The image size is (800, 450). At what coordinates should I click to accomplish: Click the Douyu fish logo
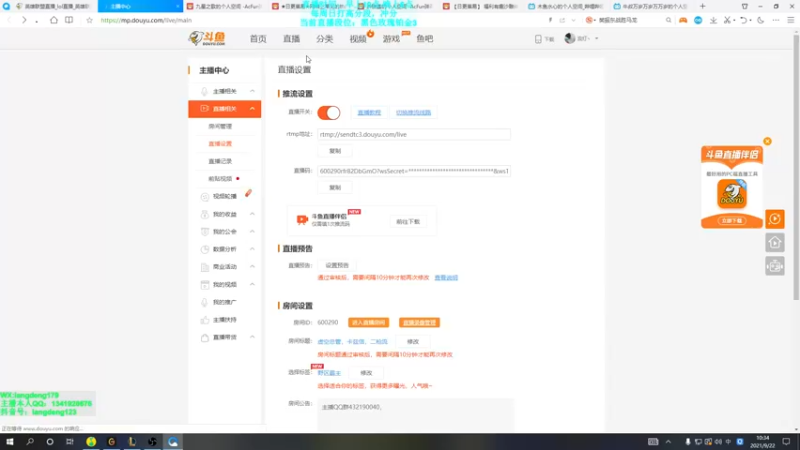coord(207,38)
